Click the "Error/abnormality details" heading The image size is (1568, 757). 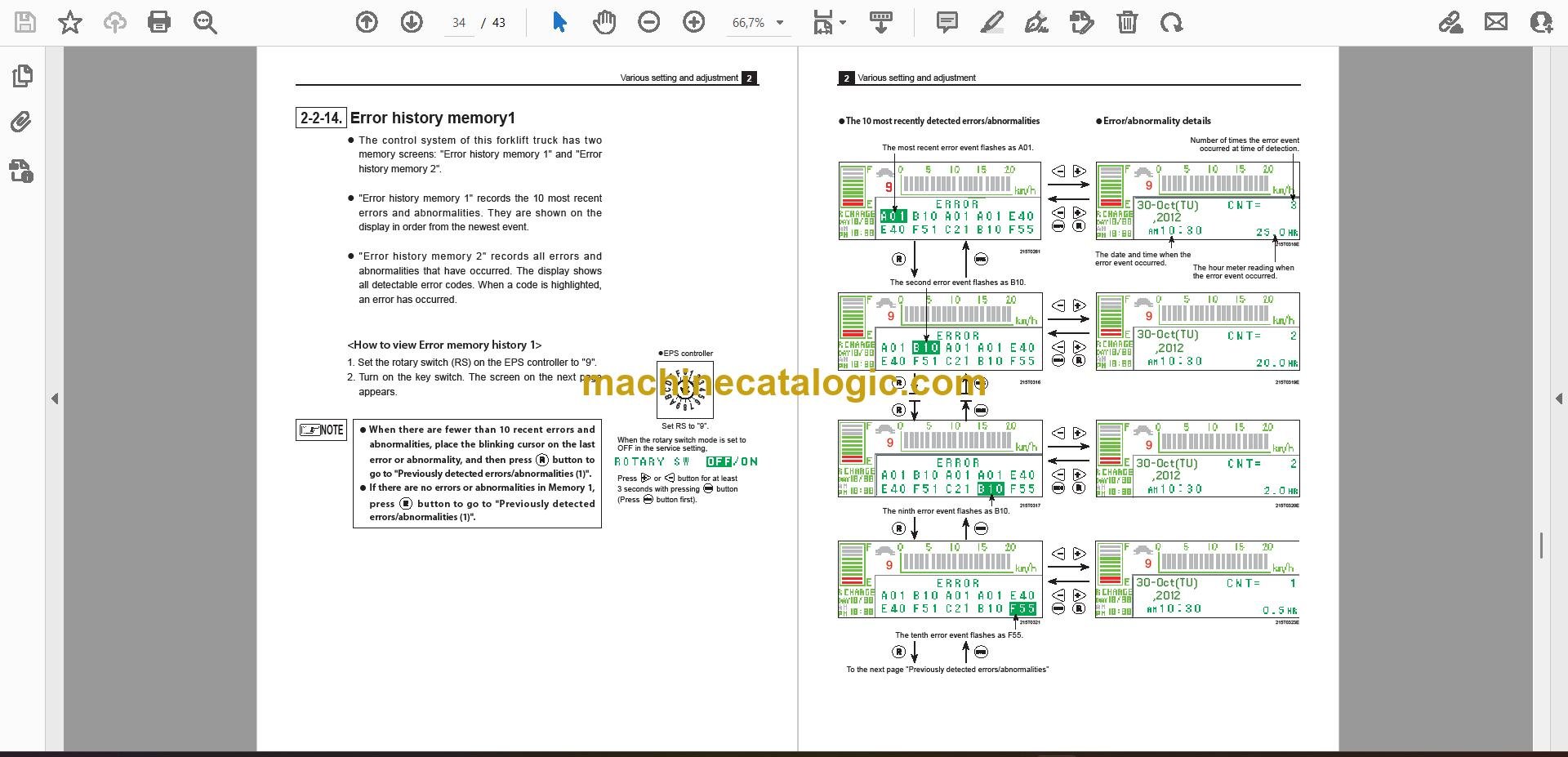tap(1156, 121)
